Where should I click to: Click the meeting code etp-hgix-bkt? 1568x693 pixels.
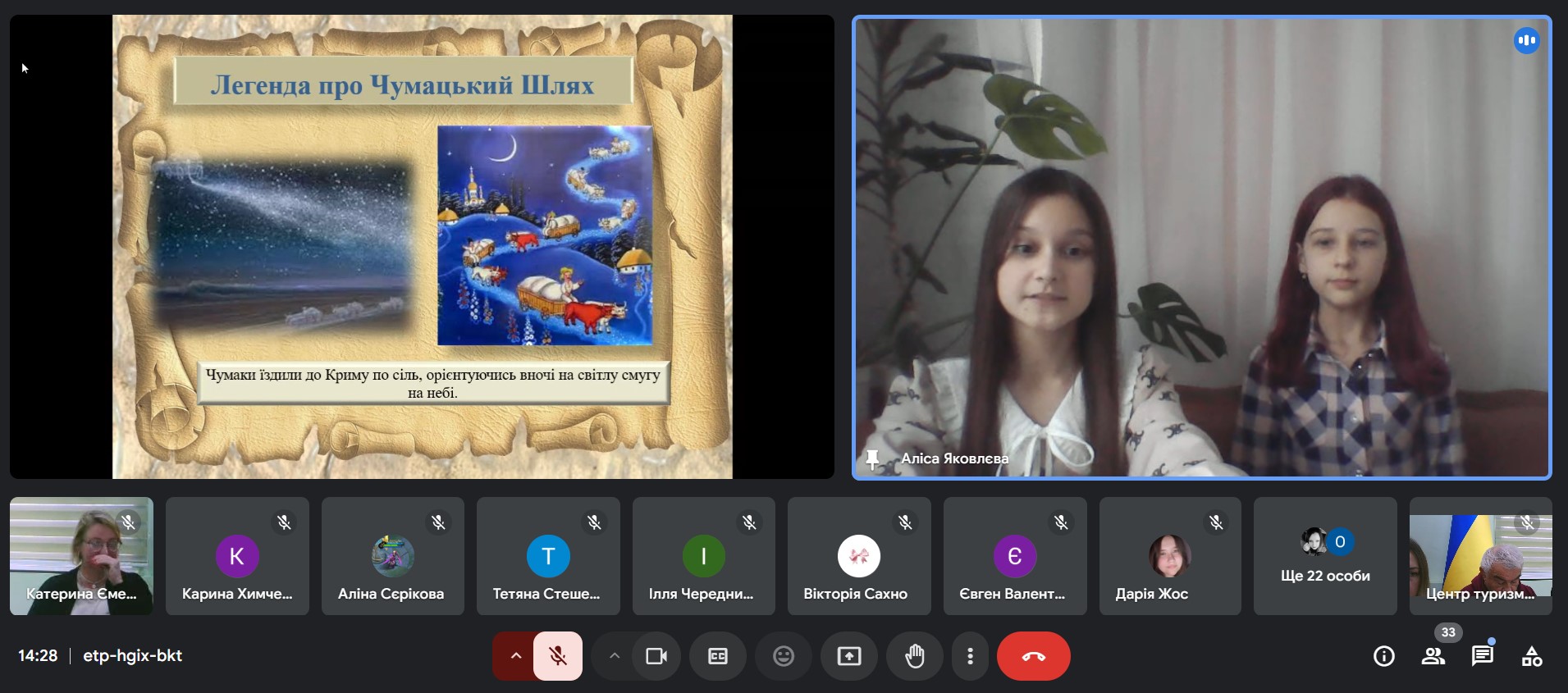click(132, 656)
